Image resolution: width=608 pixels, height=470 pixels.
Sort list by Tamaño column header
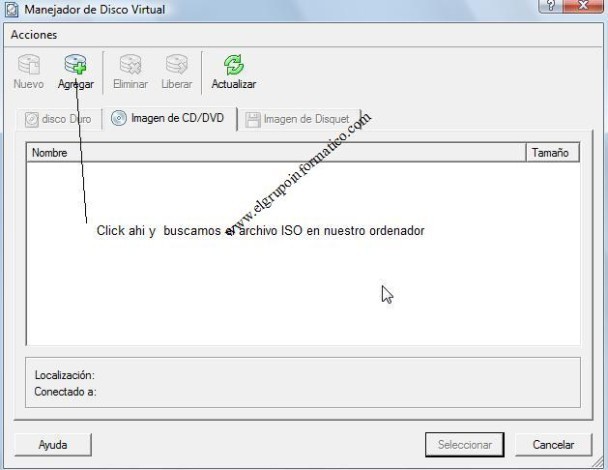(x=552, y=152)
